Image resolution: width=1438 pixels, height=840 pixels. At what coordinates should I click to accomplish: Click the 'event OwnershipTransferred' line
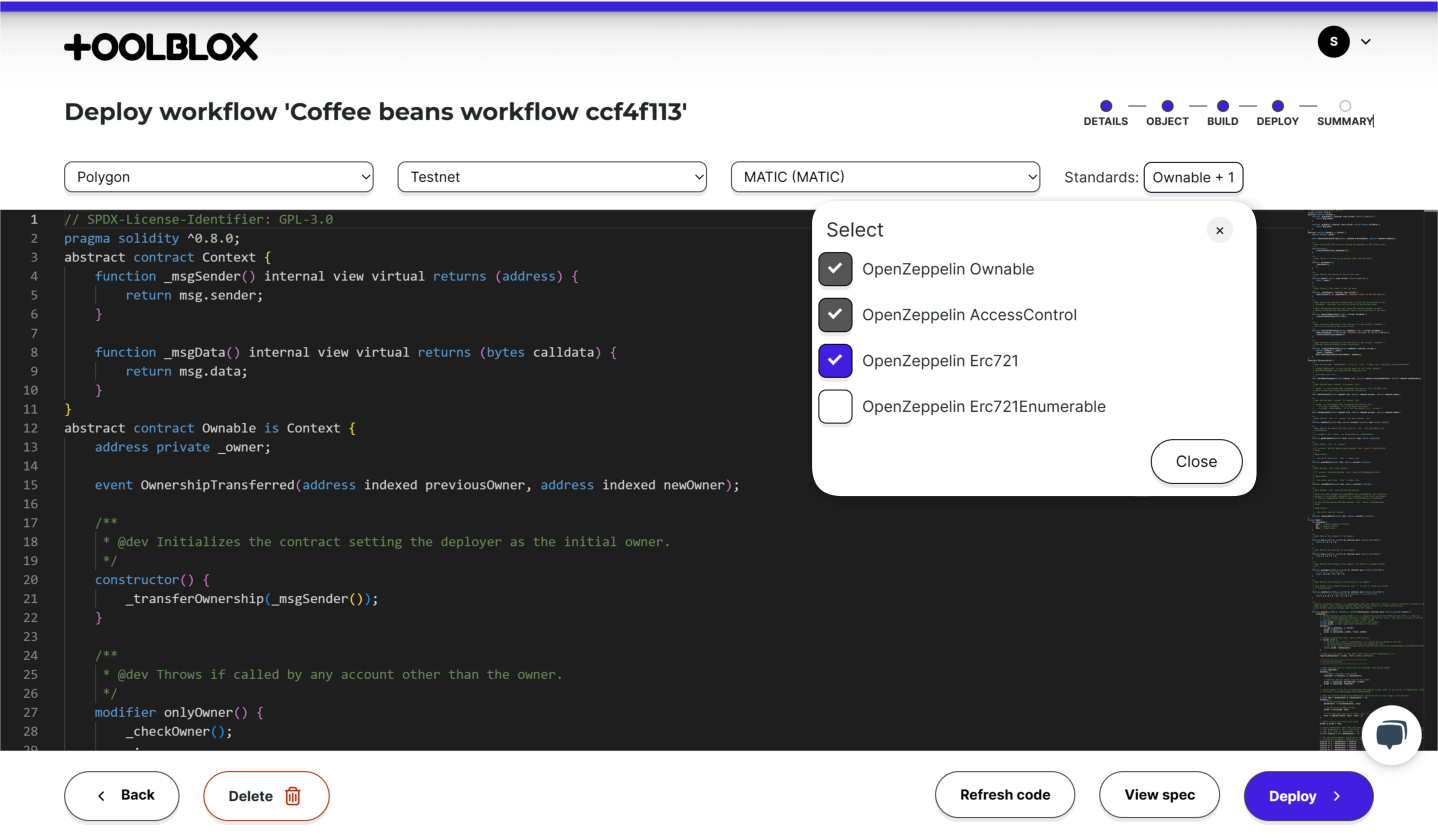[x=417, y=485]
